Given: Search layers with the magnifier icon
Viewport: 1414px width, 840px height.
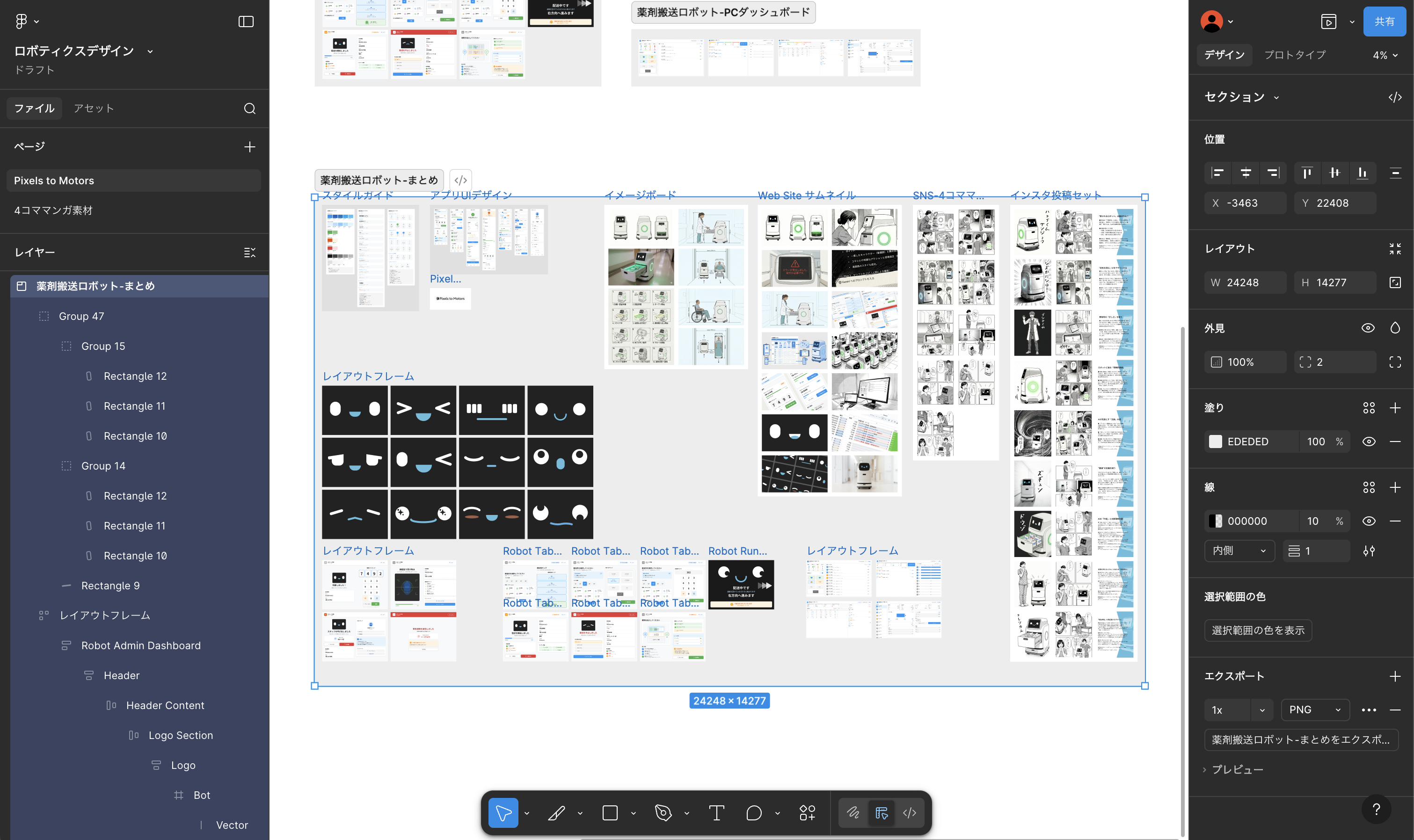Looking at the screenshot, I should 250,108.
